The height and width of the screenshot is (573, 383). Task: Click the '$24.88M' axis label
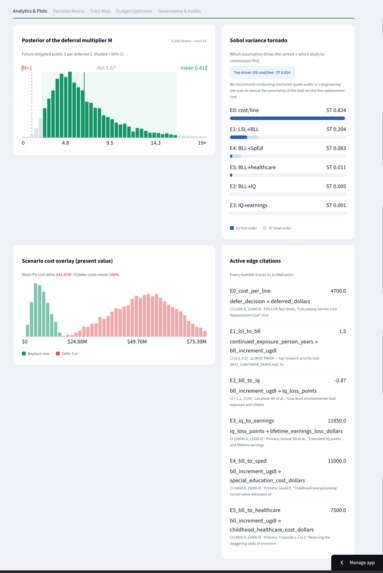click(x=77, y=342)
